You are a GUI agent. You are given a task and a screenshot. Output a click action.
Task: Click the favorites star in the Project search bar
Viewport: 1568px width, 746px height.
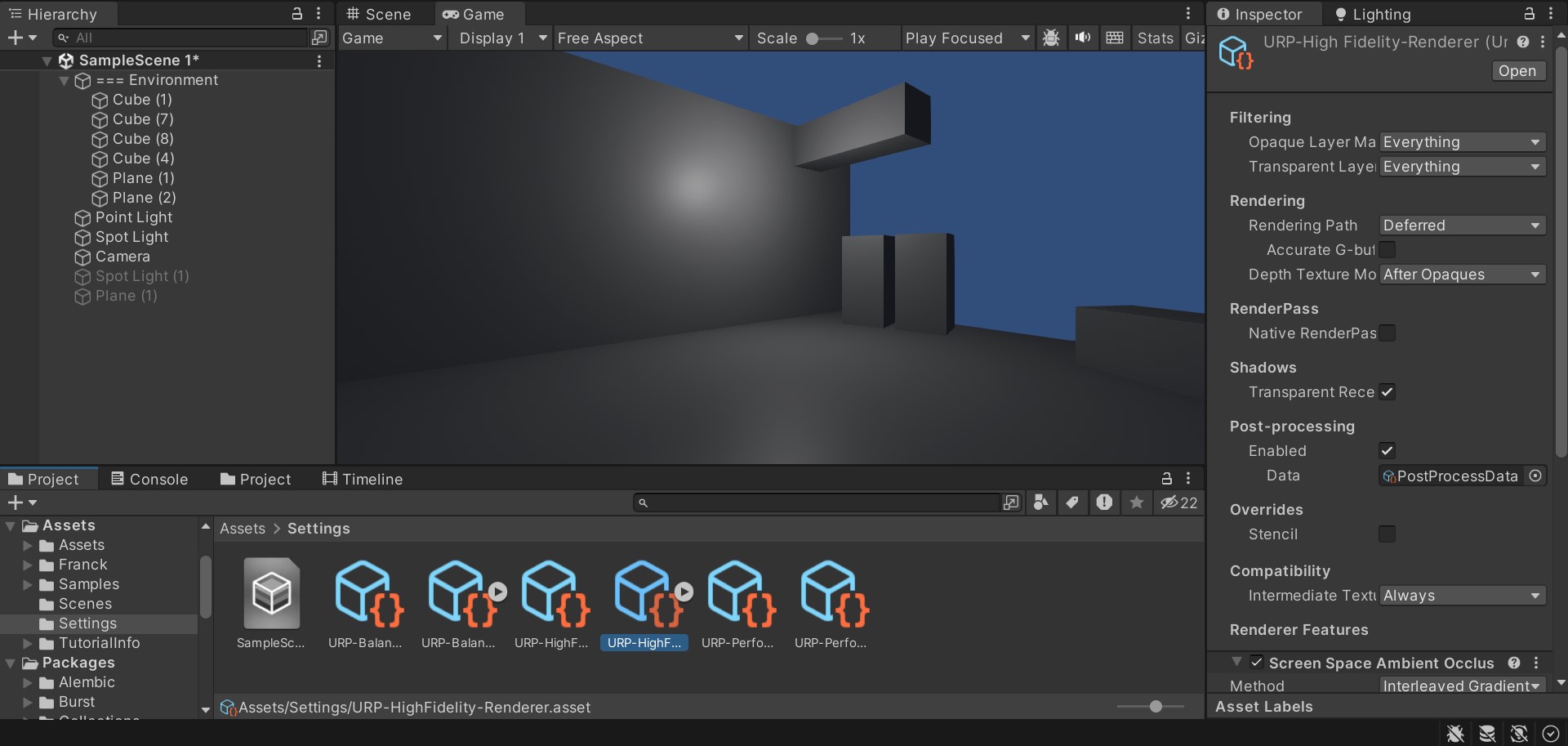click(1136, 503)
